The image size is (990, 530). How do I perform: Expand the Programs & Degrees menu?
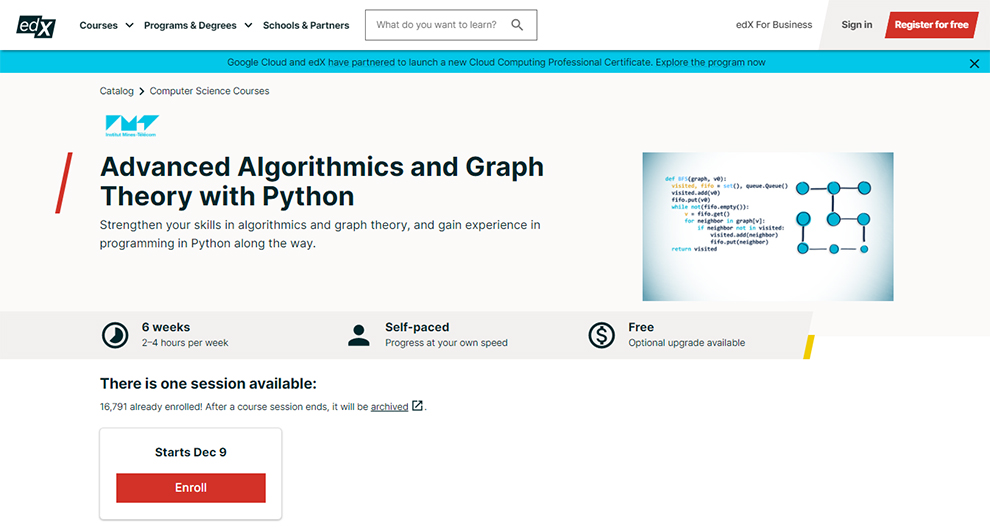[x=198, y=25]
